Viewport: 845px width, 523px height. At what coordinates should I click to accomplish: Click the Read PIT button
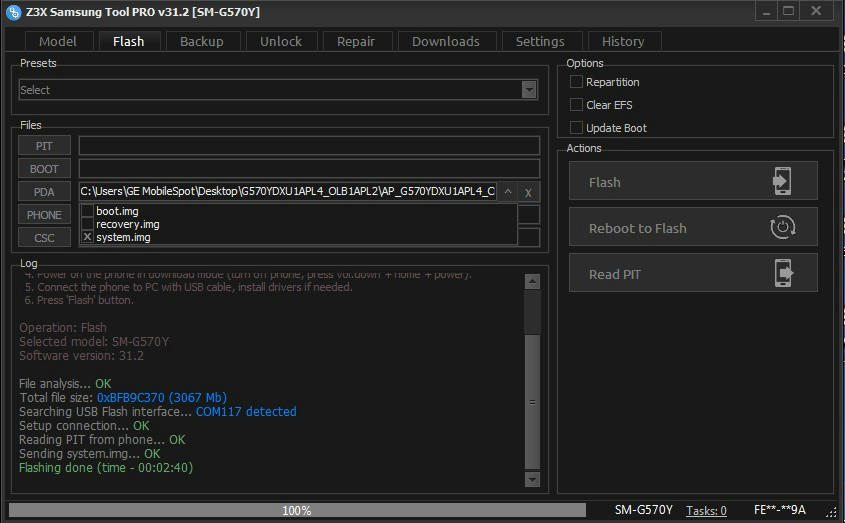coord(693,273)
